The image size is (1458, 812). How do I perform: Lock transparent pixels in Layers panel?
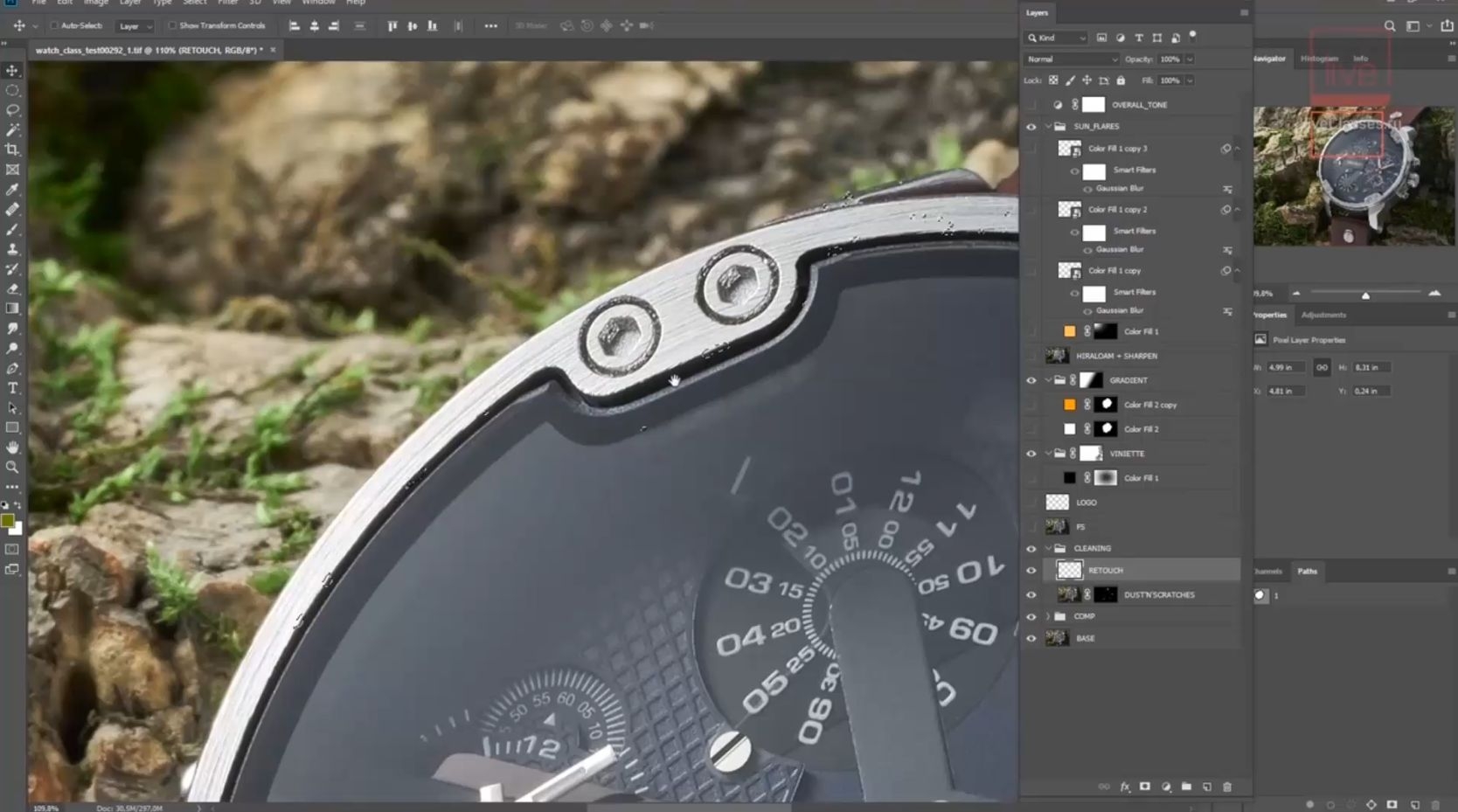coord(1053,80)
